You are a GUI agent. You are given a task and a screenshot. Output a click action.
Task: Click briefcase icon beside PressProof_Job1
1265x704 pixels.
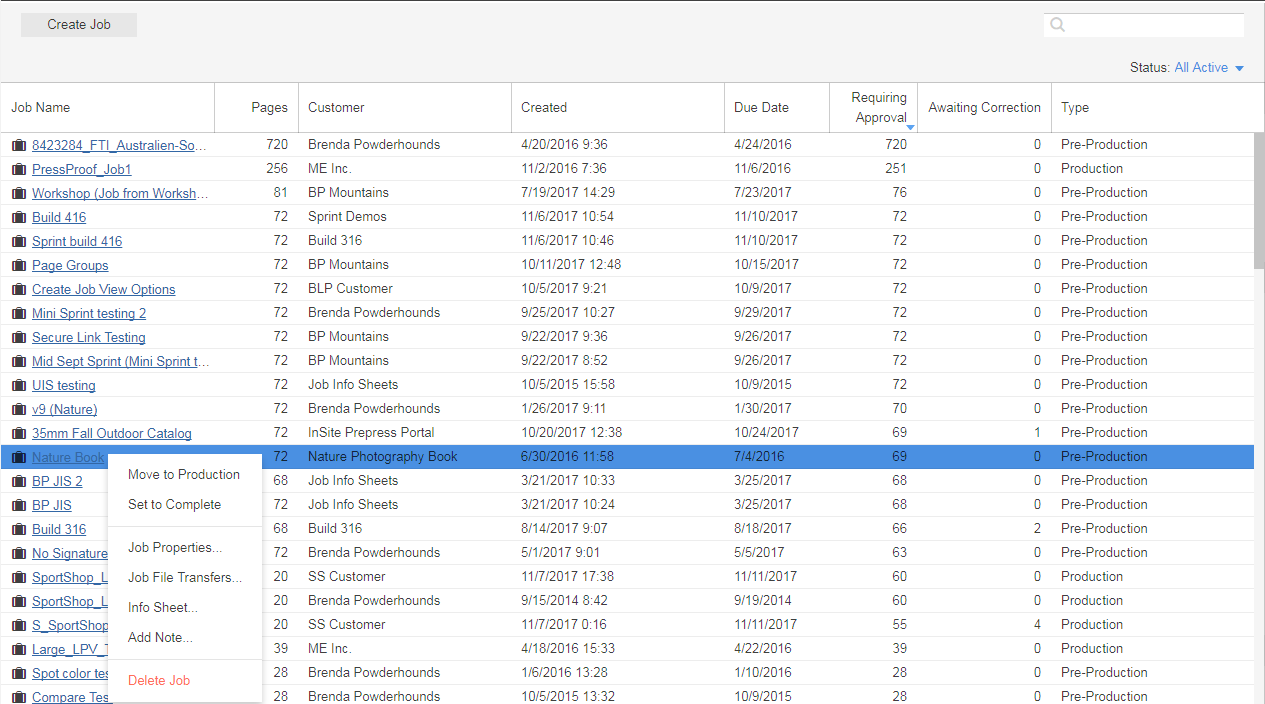click(18, 169)
